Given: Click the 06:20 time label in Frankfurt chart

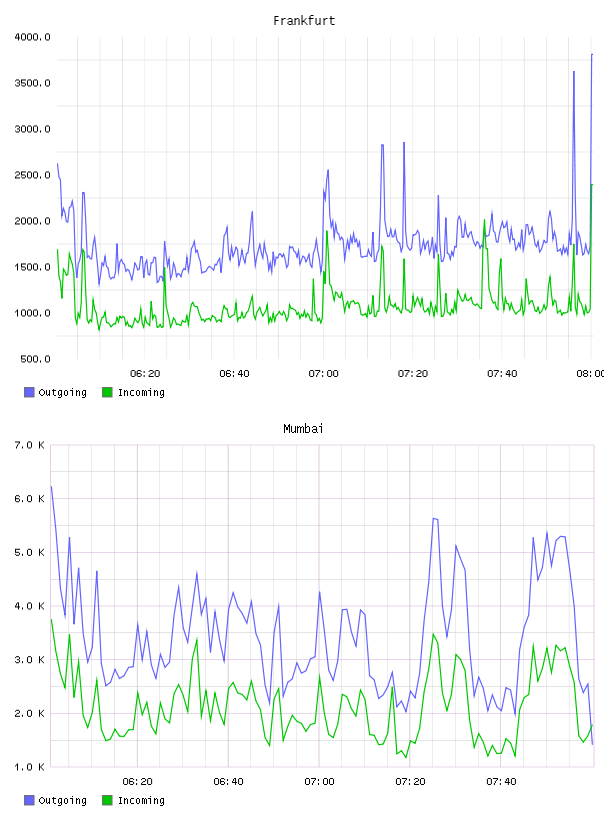Looking at the screenshot, I should pyautogui.click(x=145, y=374).
